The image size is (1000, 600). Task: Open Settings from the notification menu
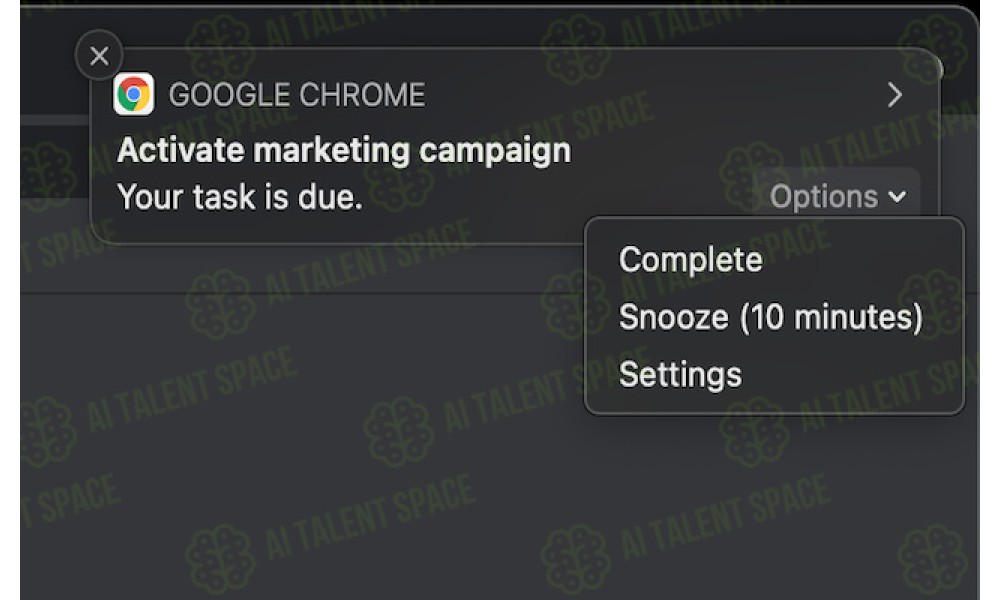point(680,374)
